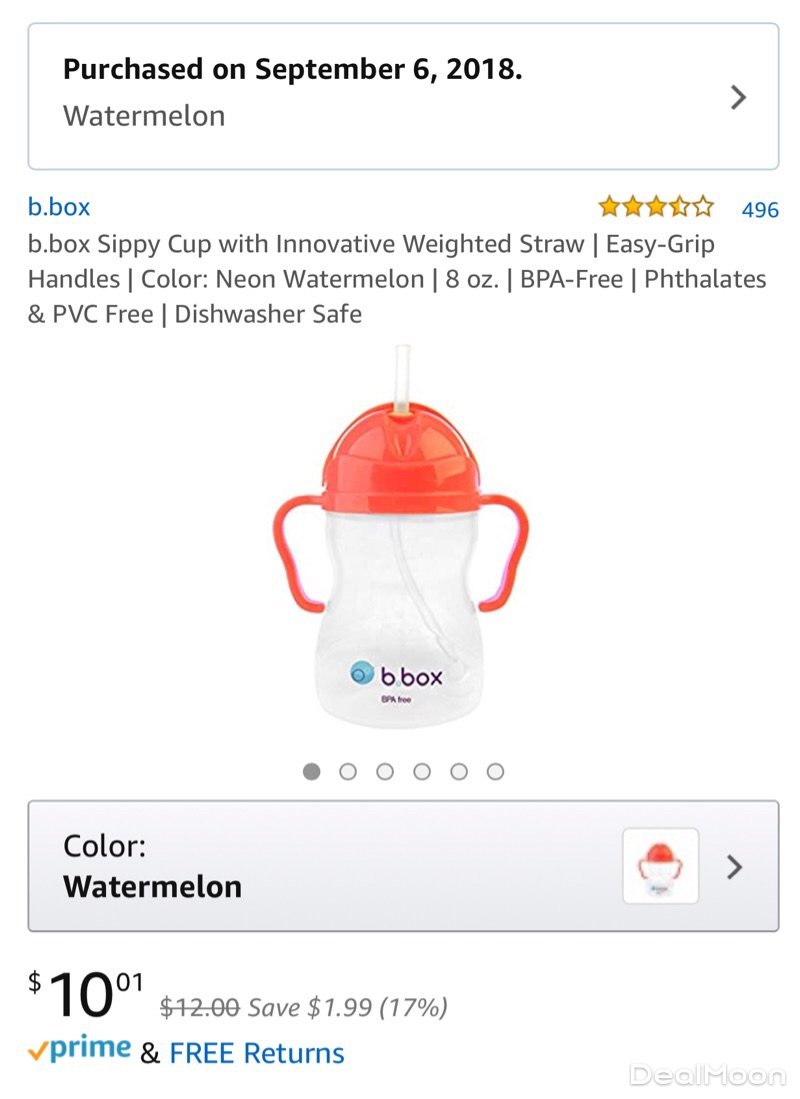This screenshot has height=1099, width=800.
Task: Switch to the third product image dot
Action: pos(385,772)
